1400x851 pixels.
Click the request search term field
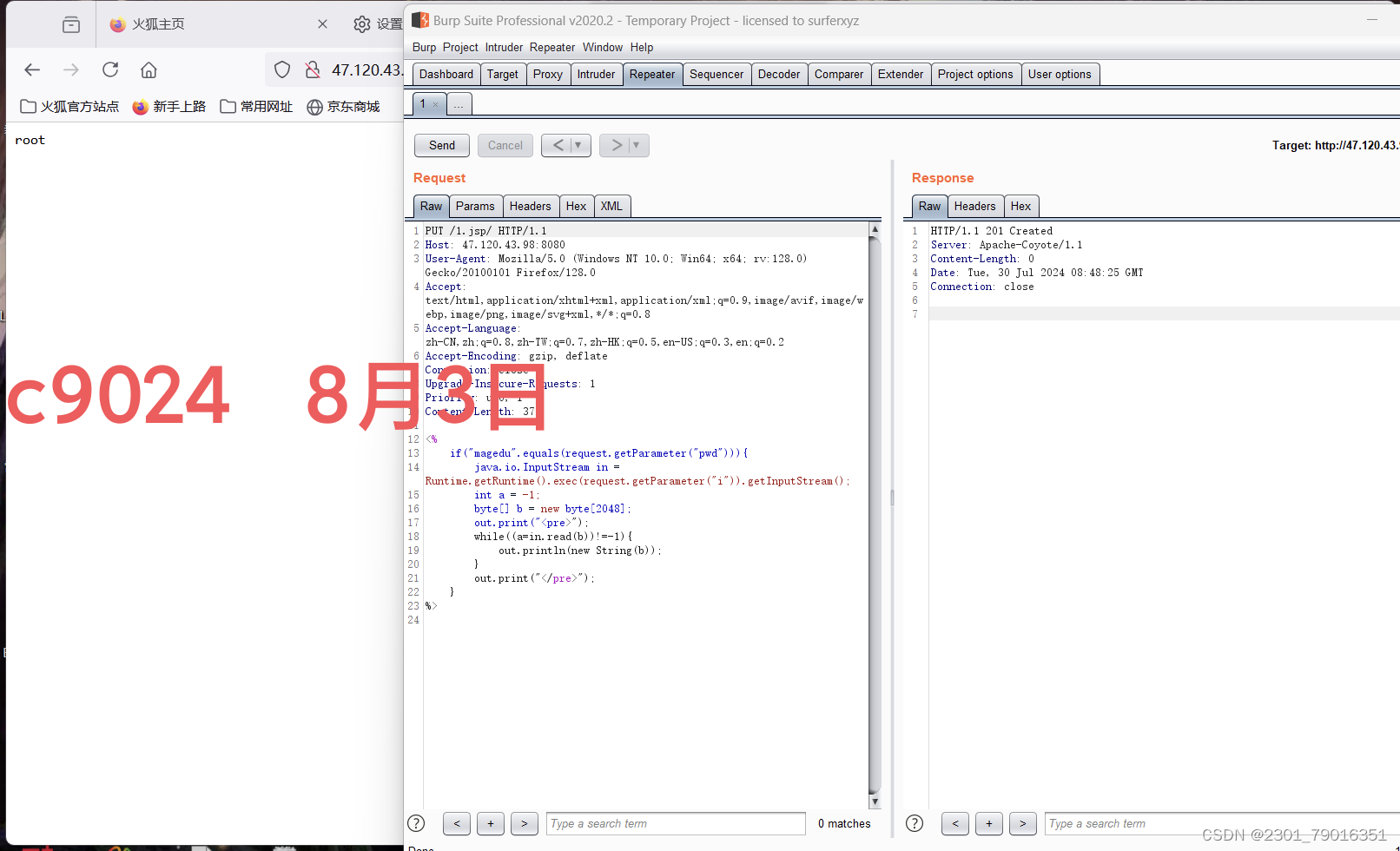coord(677,823)
